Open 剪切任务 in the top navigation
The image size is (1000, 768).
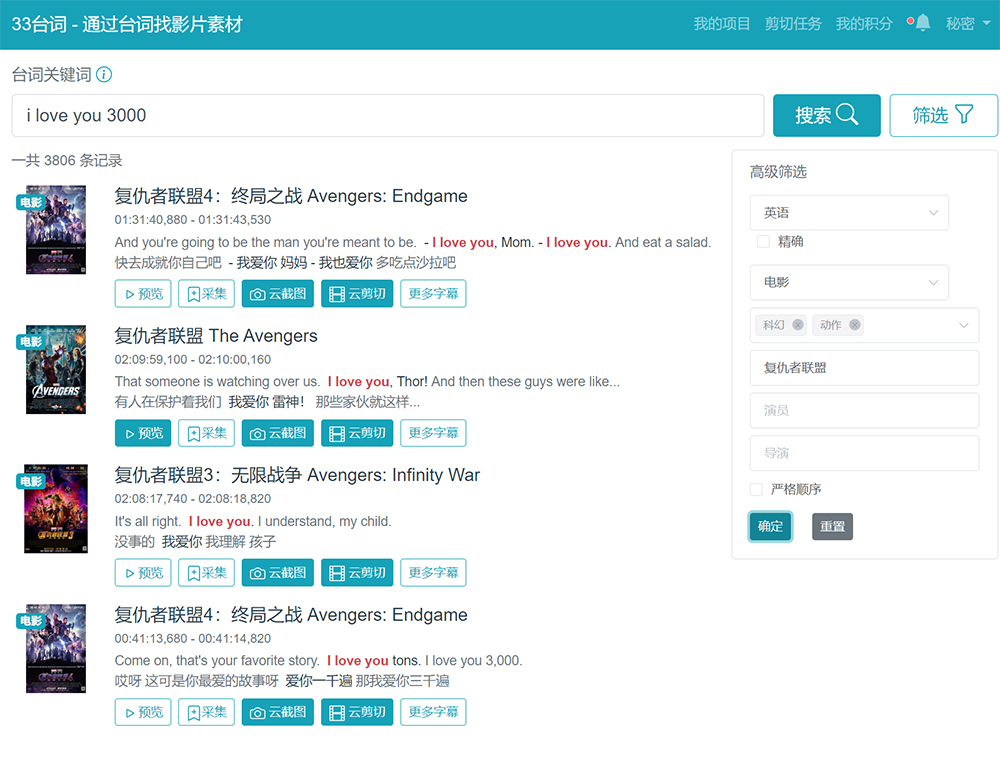pos(793,23)
